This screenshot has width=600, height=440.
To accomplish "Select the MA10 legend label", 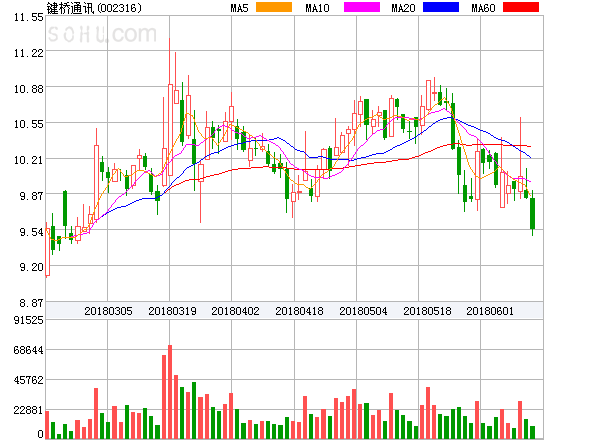I will point(317,8).
